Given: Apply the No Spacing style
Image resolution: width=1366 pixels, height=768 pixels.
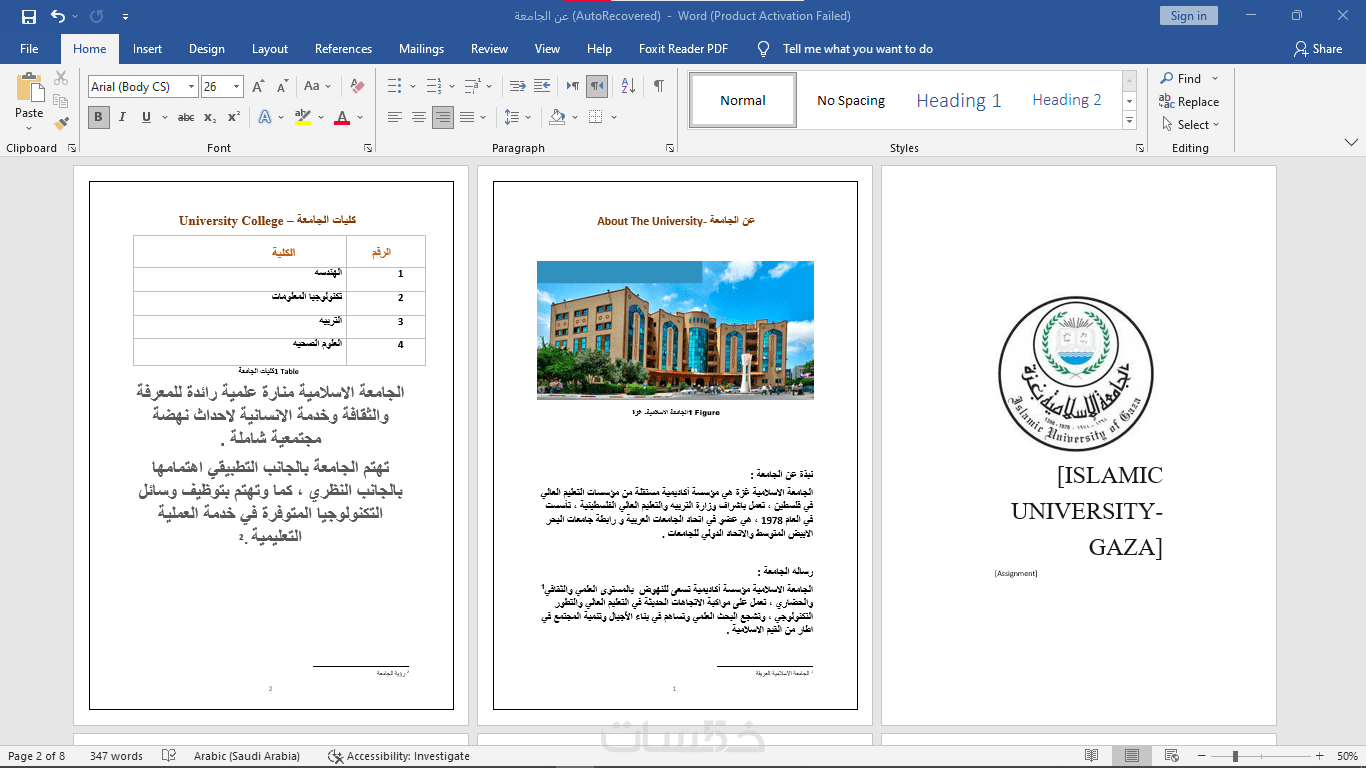Looking at the screenshot, I should coord(851,100).
